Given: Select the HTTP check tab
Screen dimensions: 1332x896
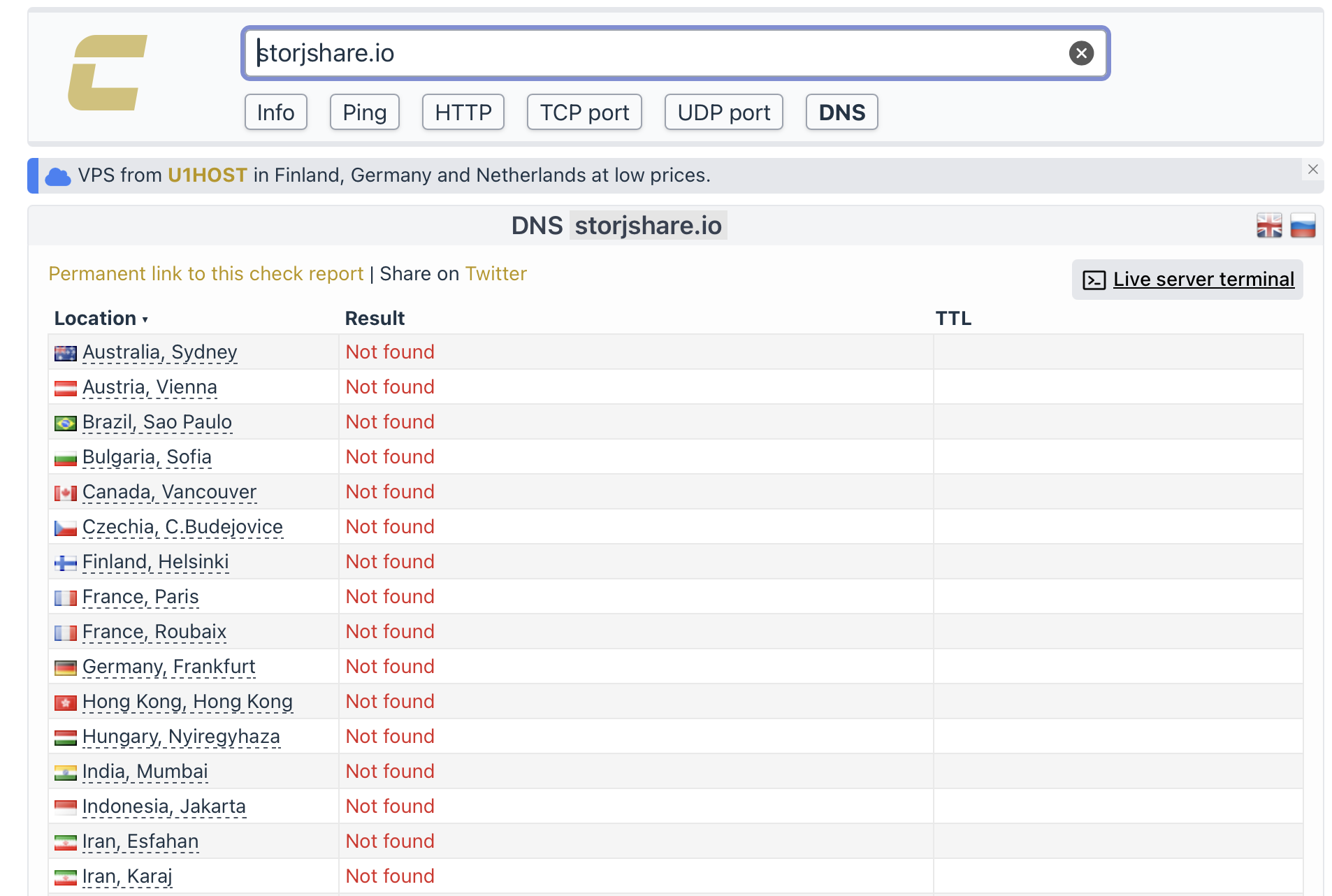Looking at the screenshot, I should click(x=463, y=113).
